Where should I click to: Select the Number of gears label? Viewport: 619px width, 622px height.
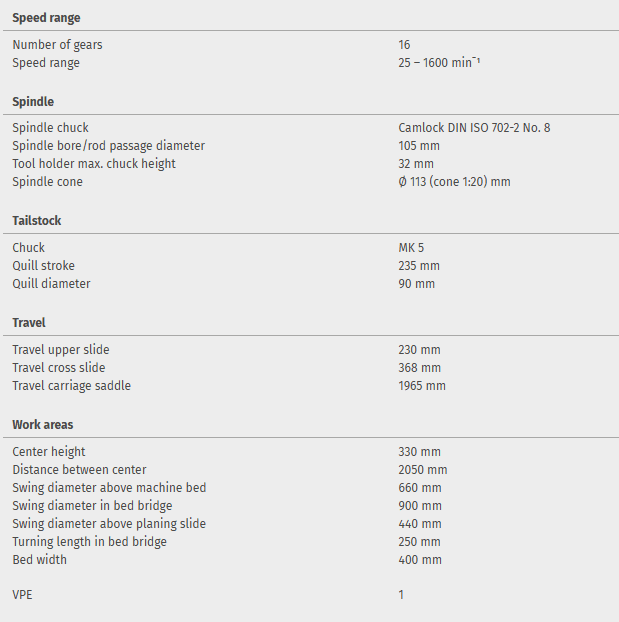pyautogui.click(x=57, y=45)
